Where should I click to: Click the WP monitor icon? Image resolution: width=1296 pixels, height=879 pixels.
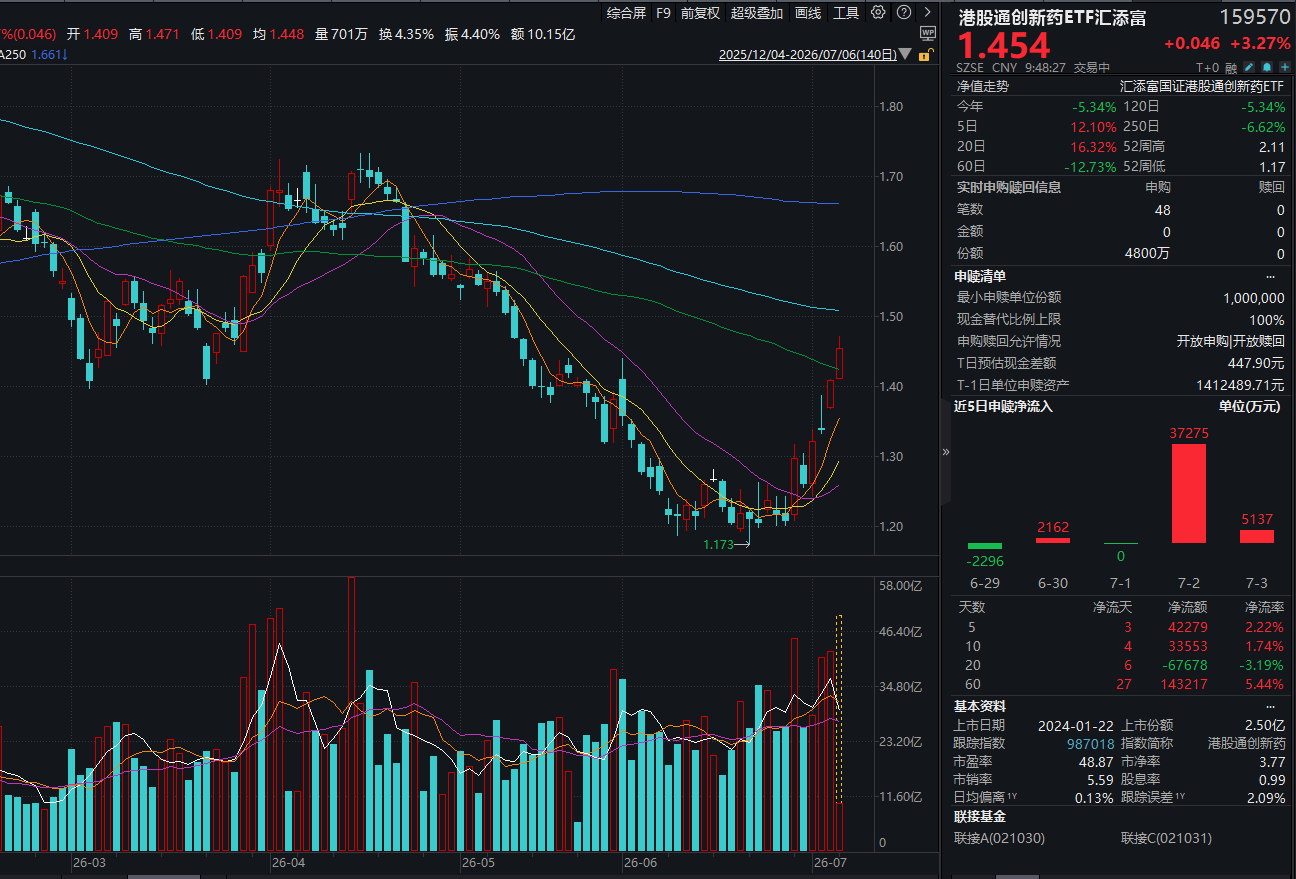[928, 33]
